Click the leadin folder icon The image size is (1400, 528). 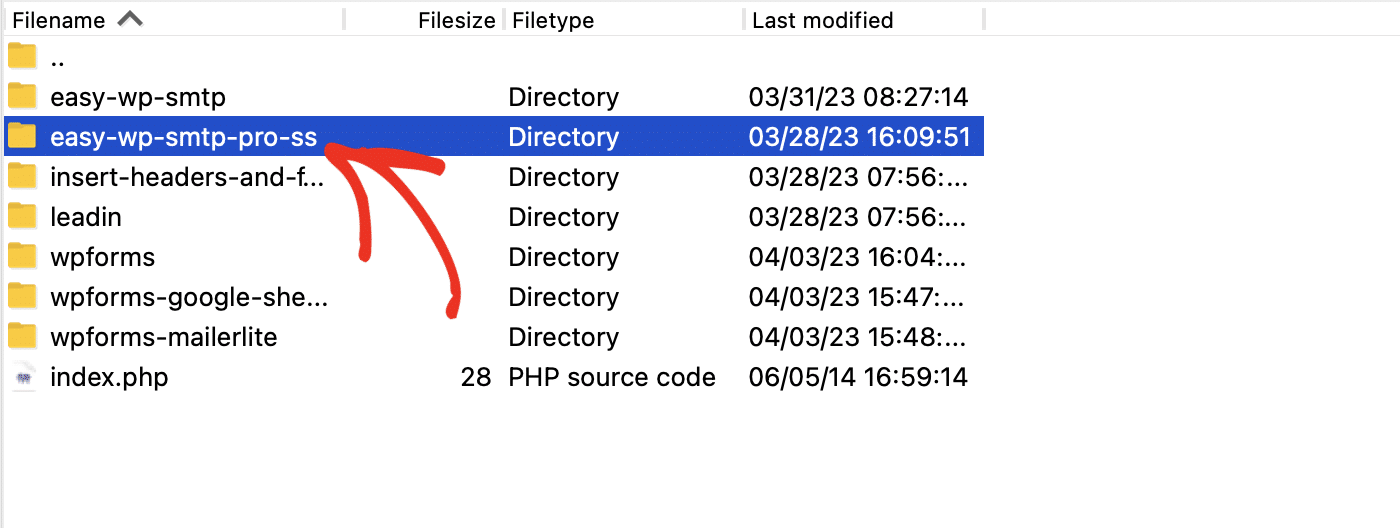pos(22,216)
